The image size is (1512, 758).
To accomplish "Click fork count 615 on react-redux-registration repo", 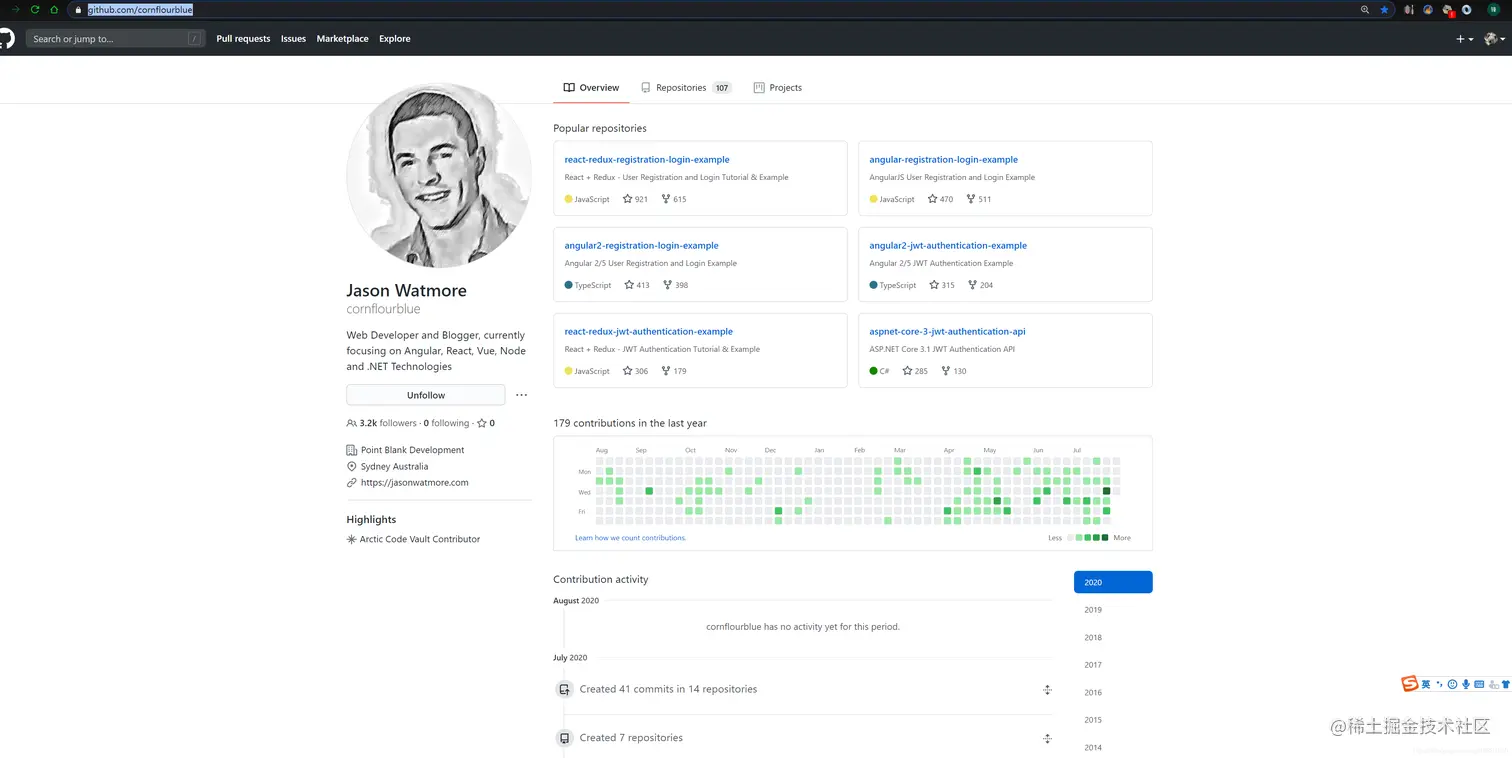I will click(674, 199).
